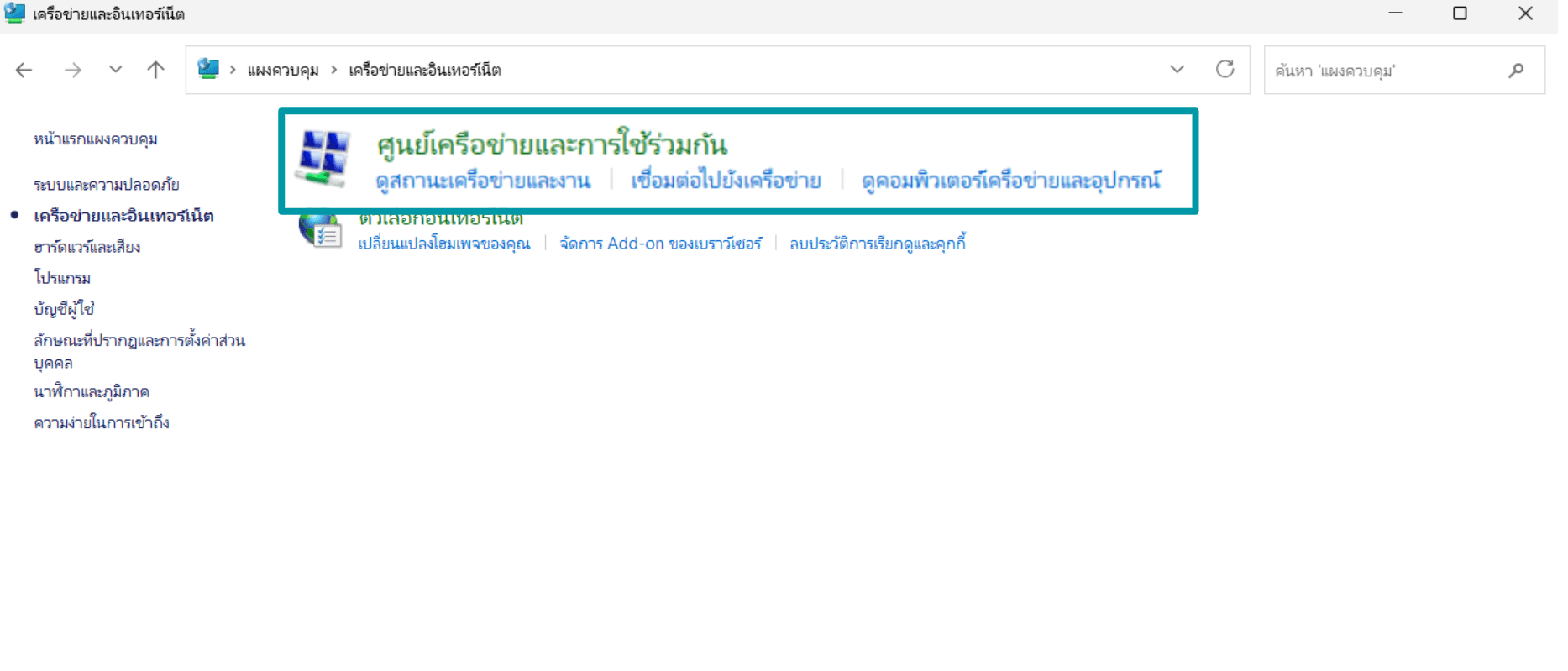Click the chevron after the address bar icon
The height and width of the screenshot is (671, 1568).
[233, 70]
